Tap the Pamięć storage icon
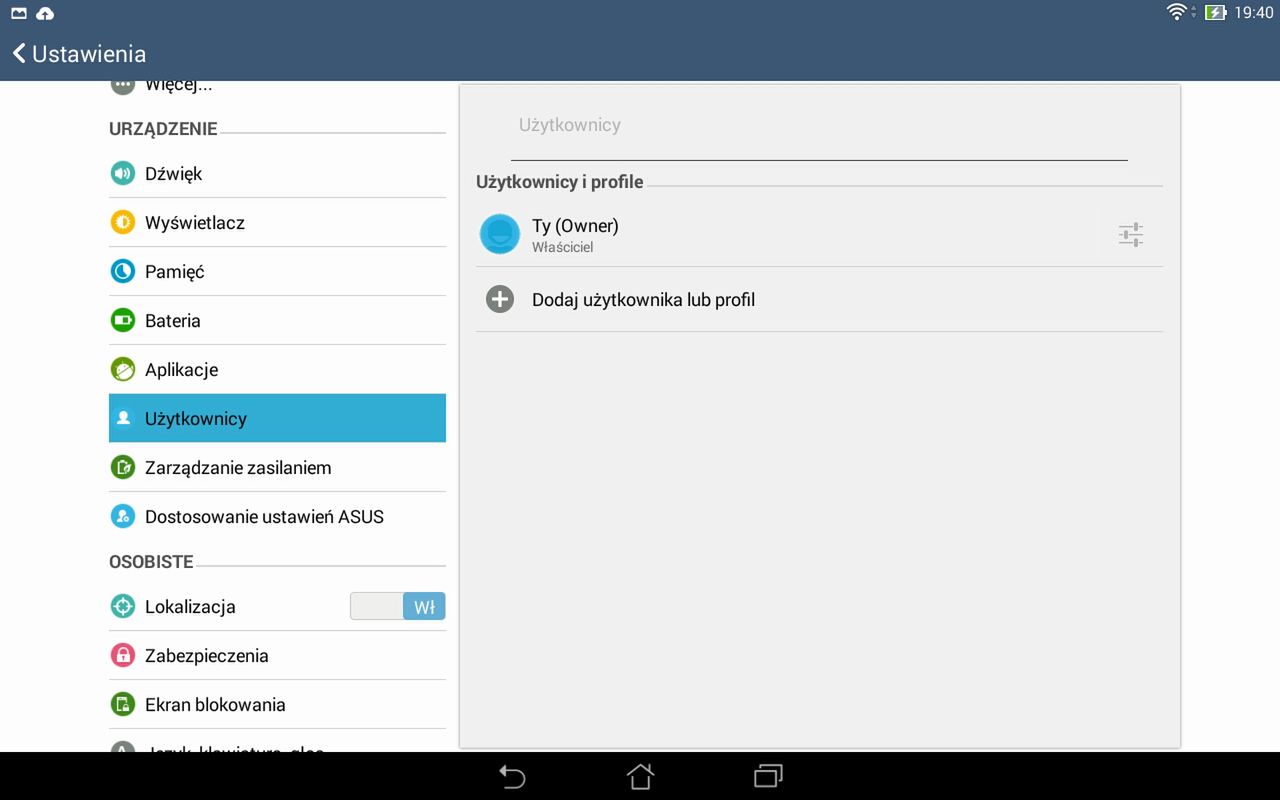Image resolution: width=1280 pixels, height=800 pixels. coord(122,271)
